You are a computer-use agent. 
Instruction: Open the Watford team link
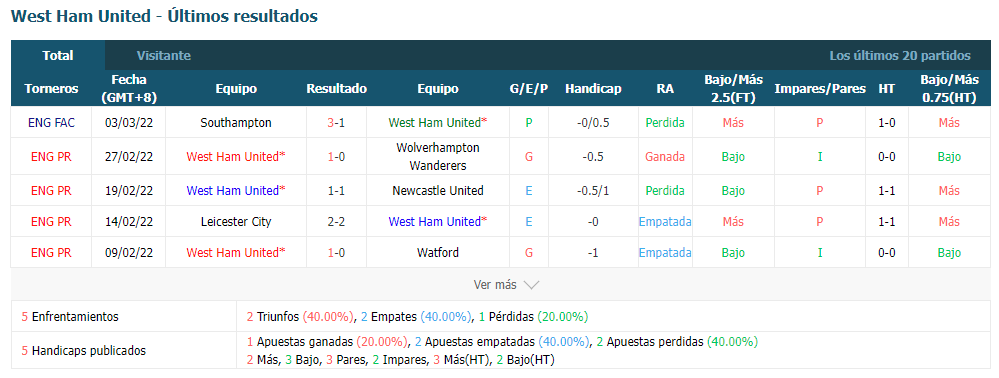438,252
